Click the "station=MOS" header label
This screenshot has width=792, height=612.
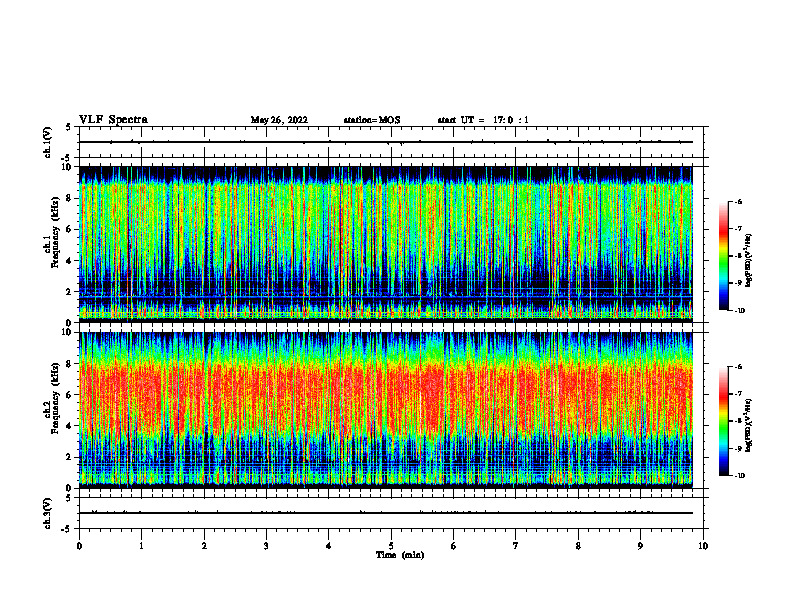[372, 120]
